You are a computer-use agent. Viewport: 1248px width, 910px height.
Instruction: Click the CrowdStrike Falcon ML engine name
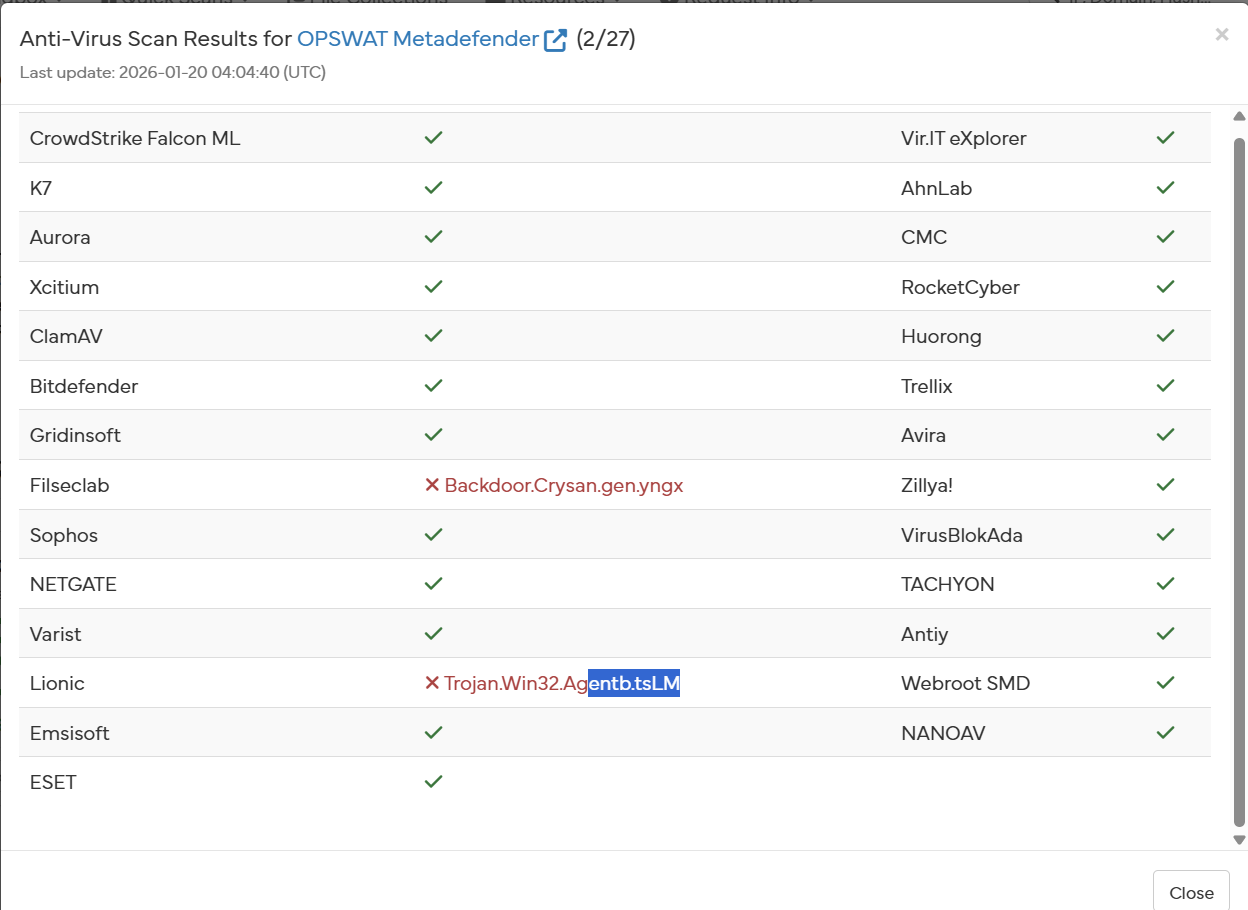[135, 138]
